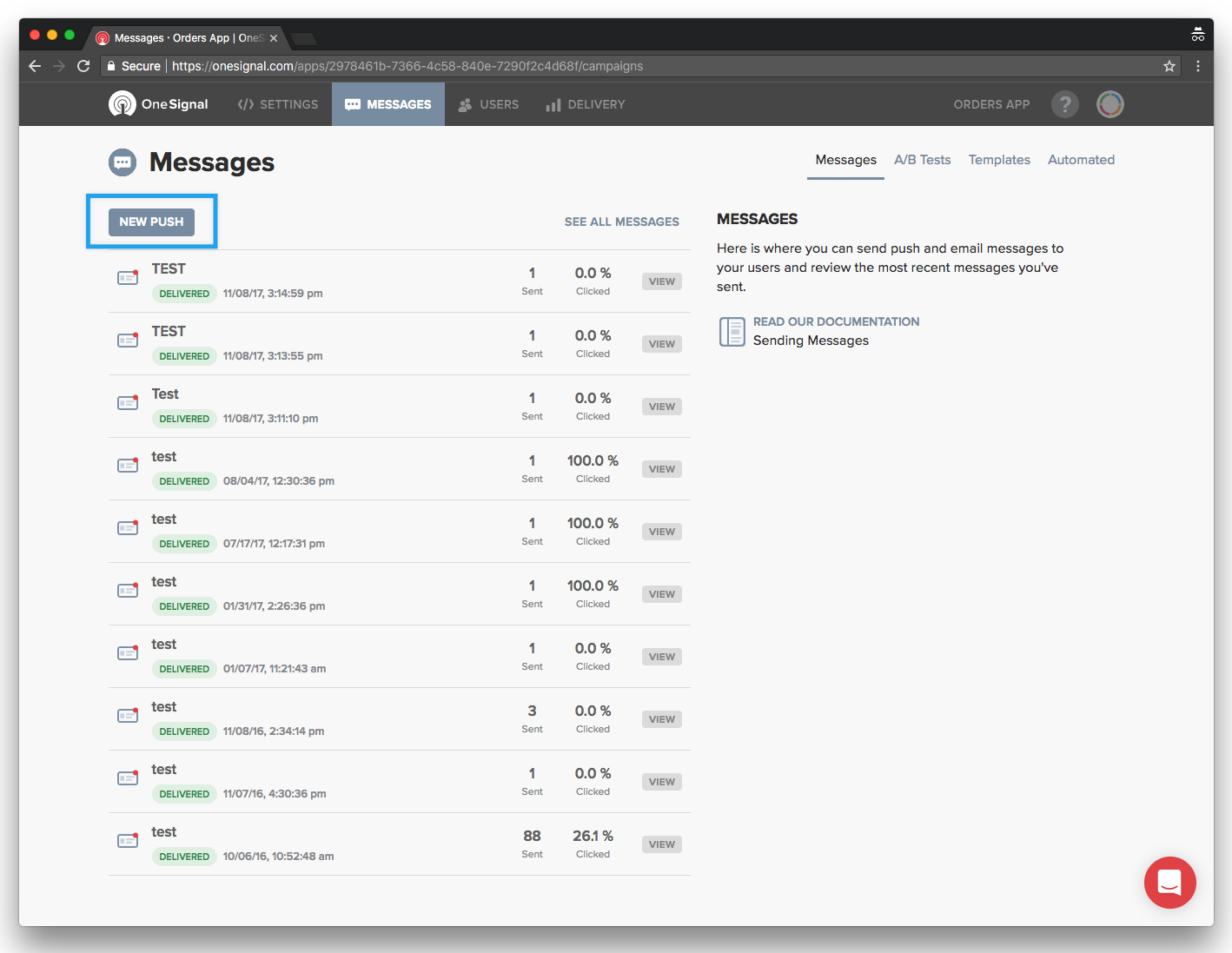Click the Secure lock indicator

pos(134,66)
